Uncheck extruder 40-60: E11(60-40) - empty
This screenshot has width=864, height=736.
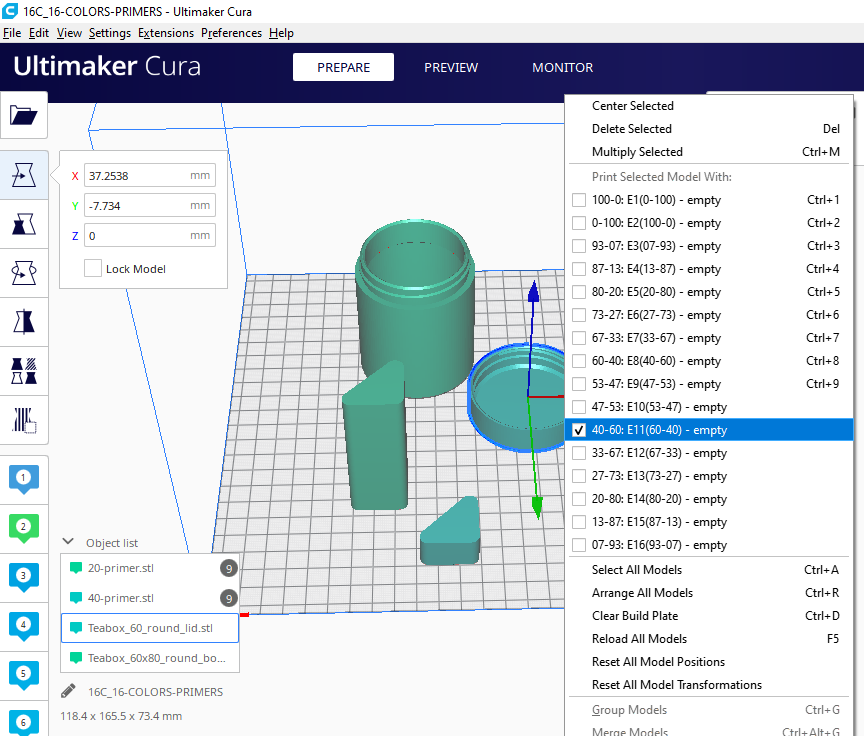pyautogui.click(x=579, y=429)
